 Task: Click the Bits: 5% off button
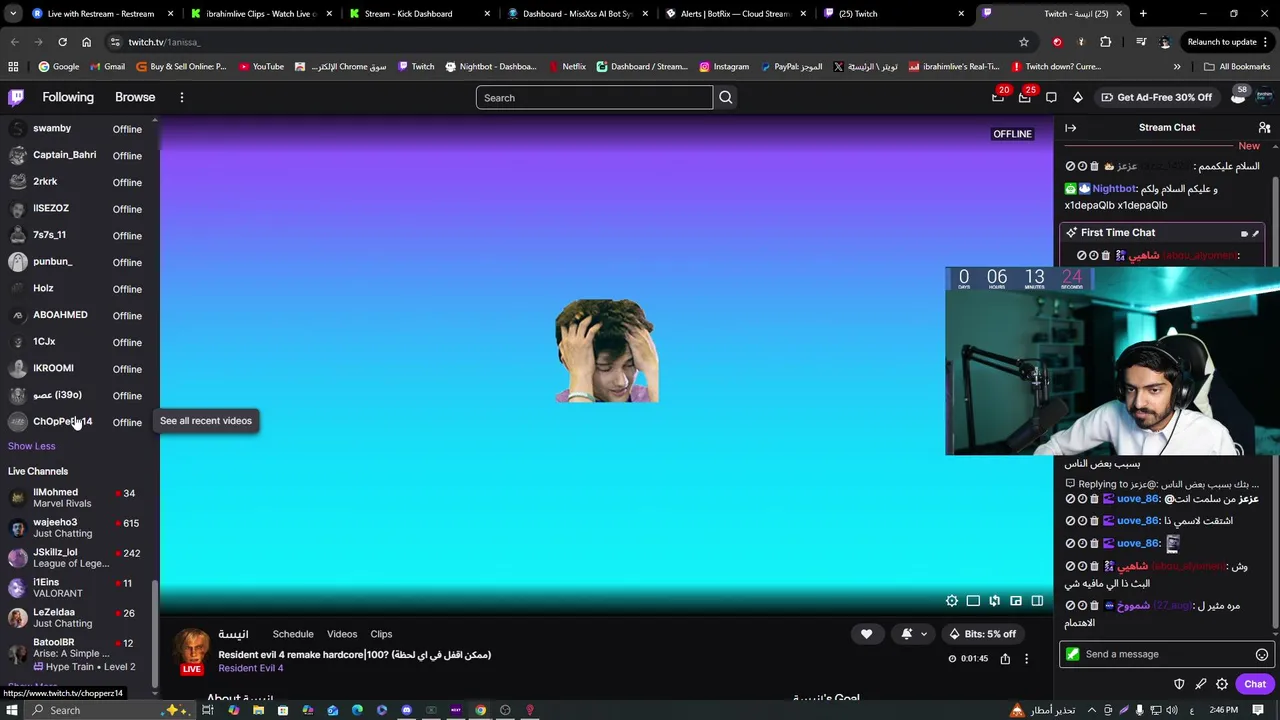click(982, 634)
